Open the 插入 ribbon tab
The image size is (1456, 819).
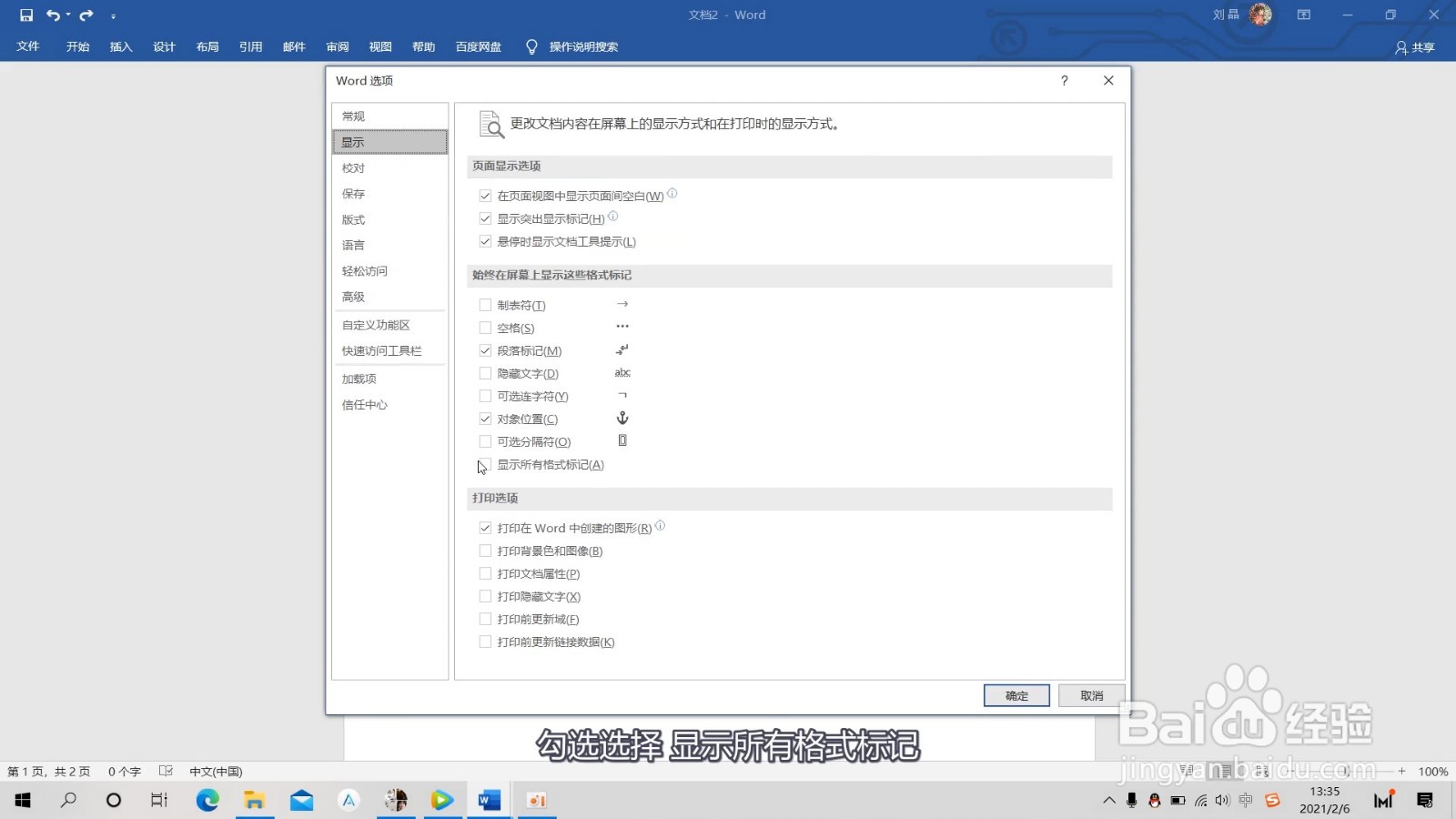tap(121, 46)
